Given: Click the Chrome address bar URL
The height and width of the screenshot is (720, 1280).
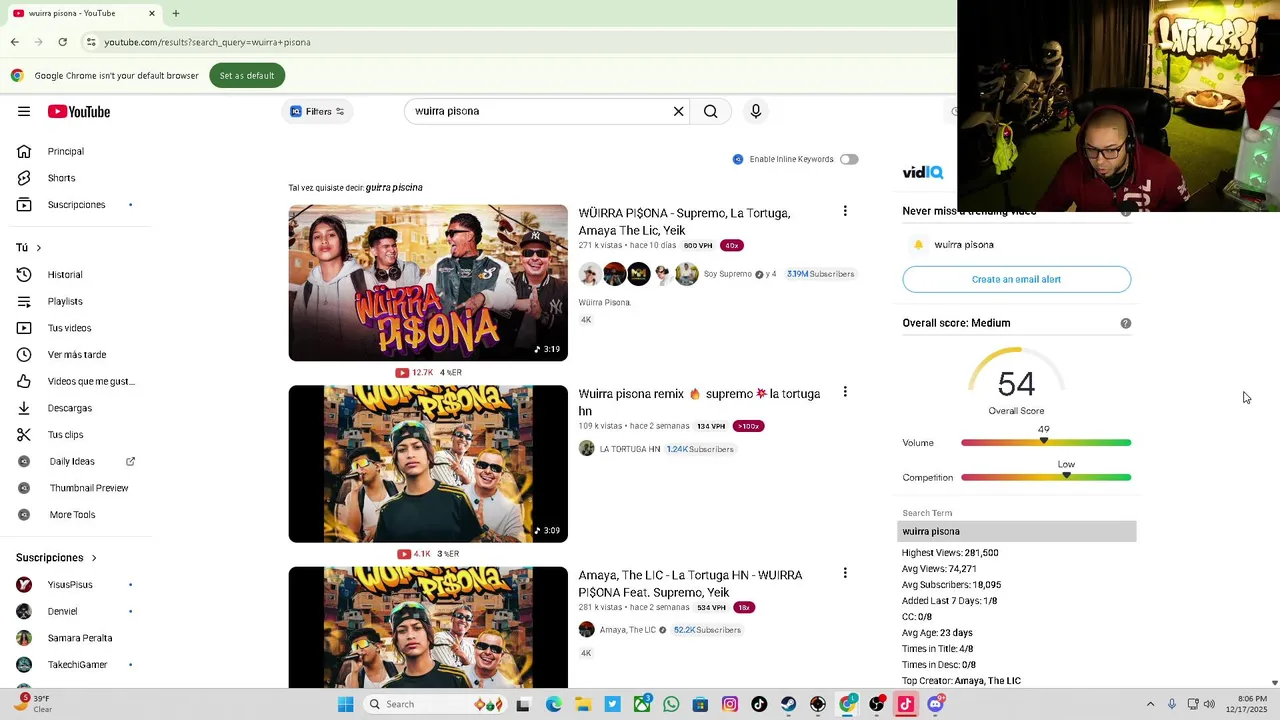Looking at the screenshot, I should click(x=207, y=42).
